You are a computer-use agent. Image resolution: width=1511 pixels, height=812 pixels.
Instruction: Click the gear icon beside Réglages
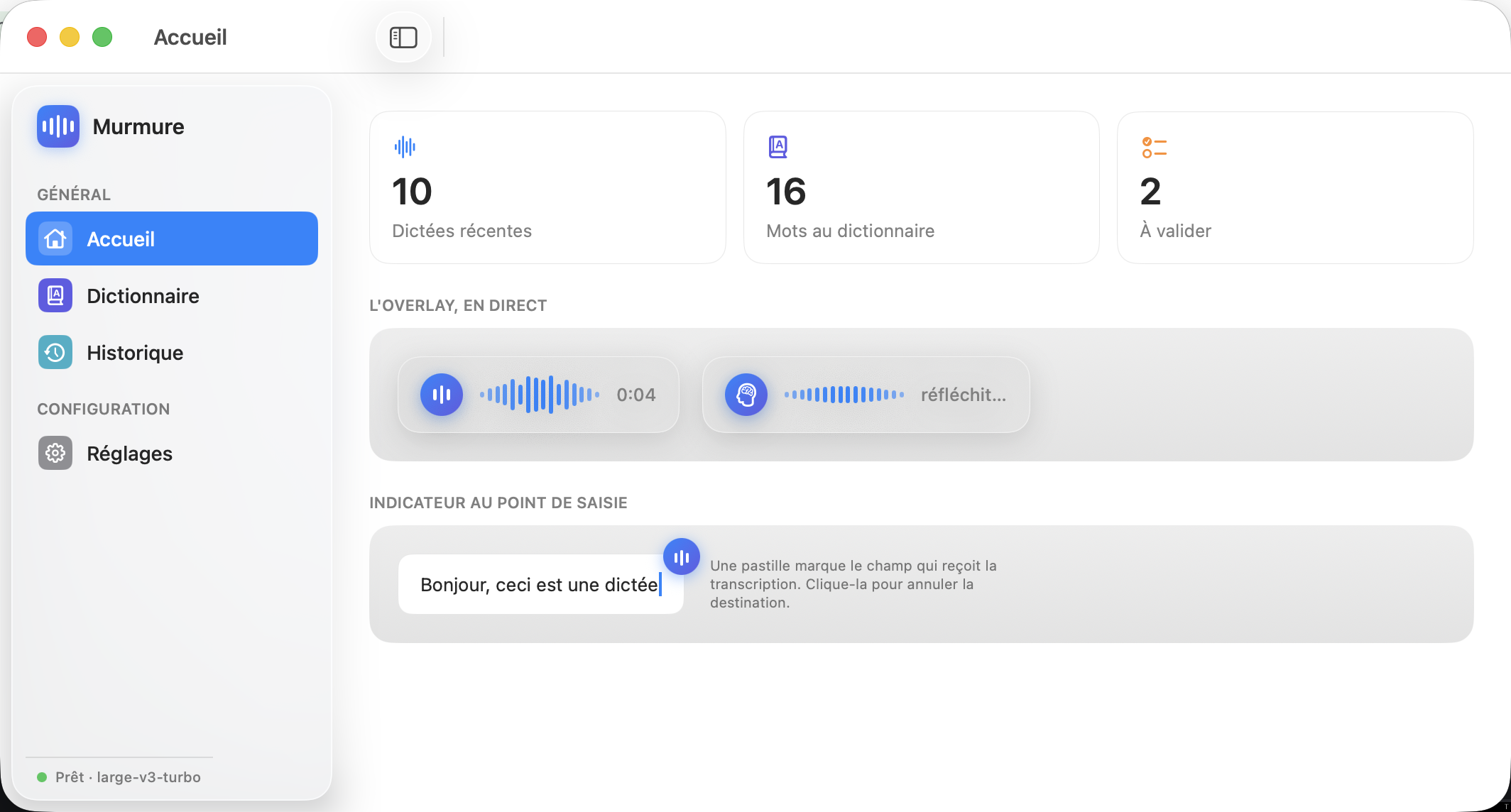point(55,453)
